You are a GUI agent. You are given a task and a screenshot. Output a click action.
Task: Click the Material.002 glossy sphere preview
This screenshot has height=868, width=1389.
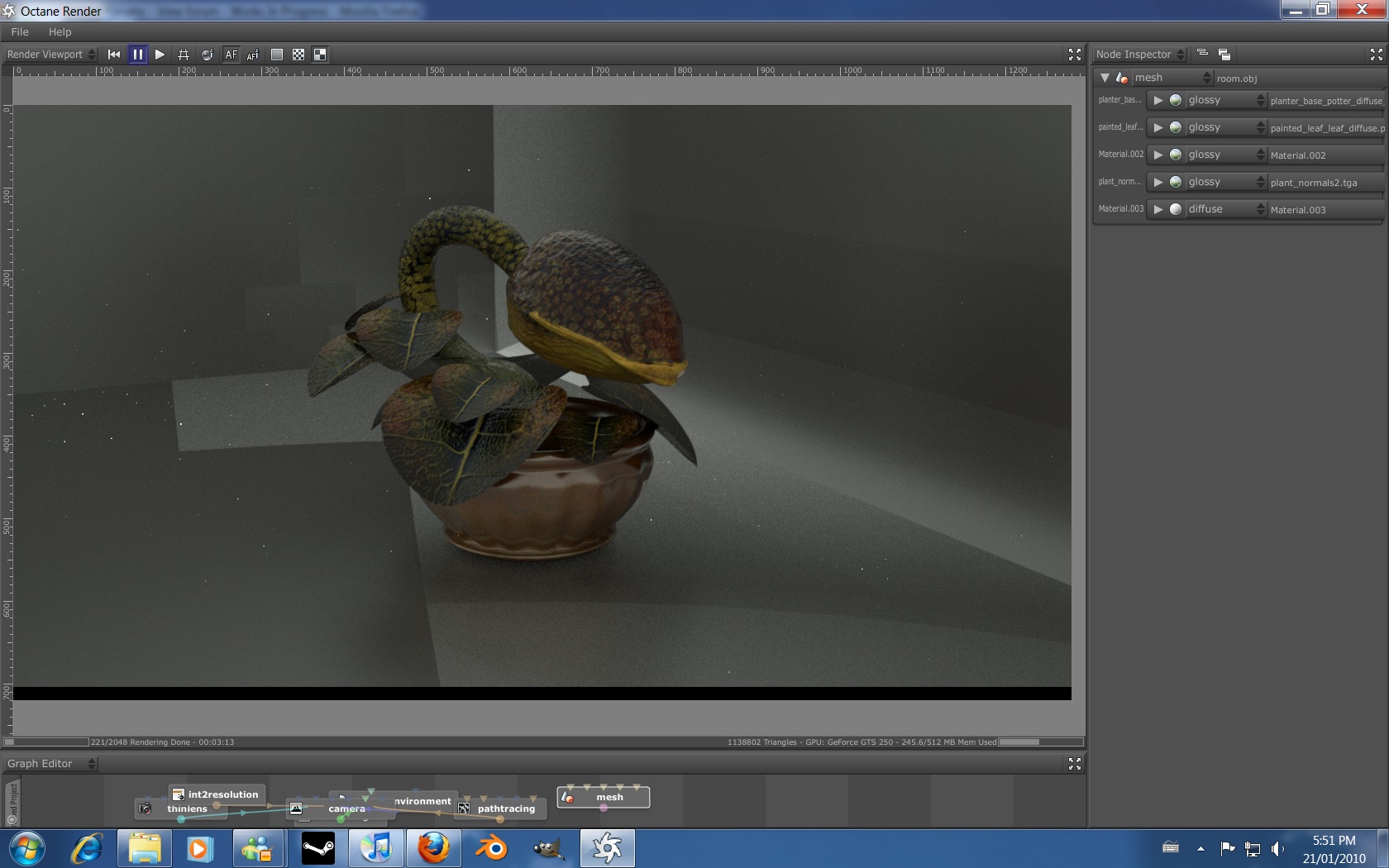click(x=1176, y=155)
